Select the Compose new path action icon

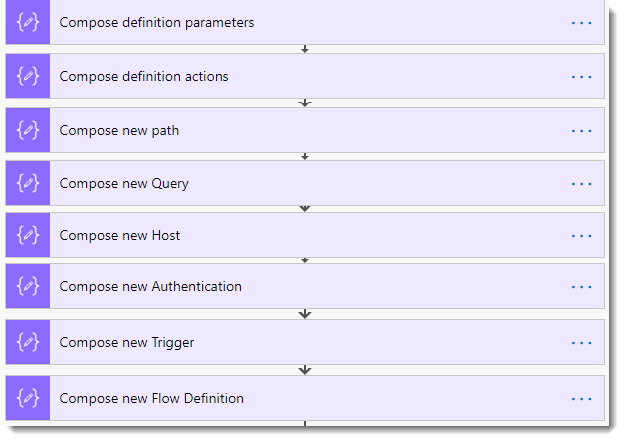[x=27, y=130]
